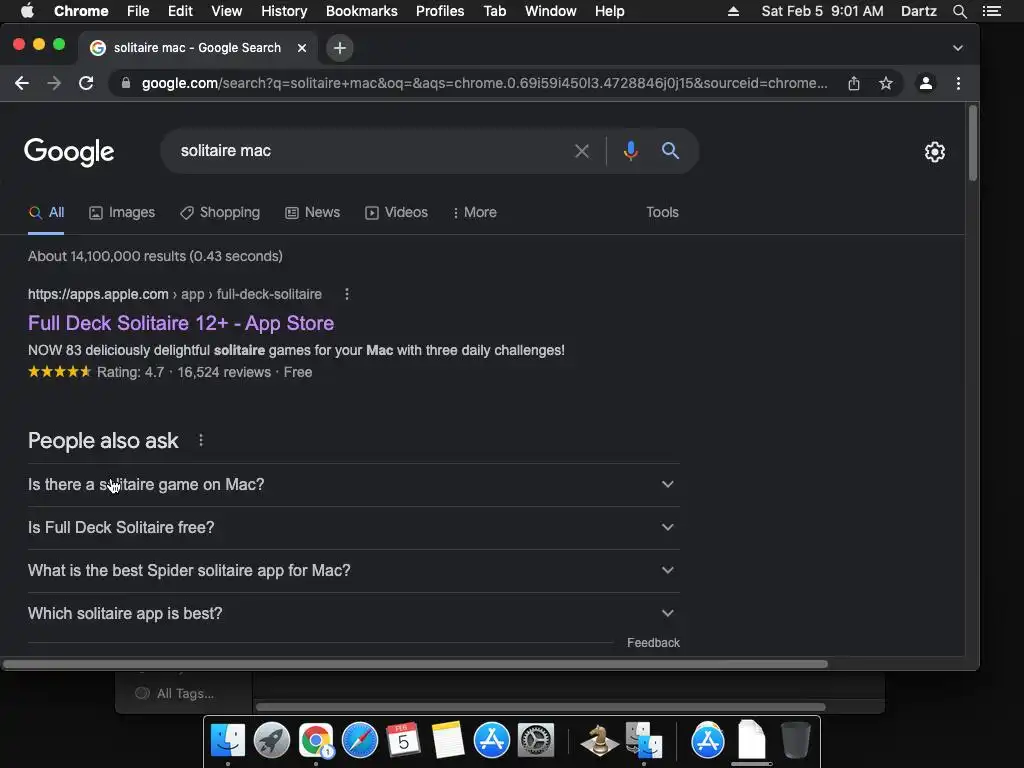Open the Bookmarks menu
Image resolution: width=1024 pixels, height=768 pixels.
click(x=362, y=11)
